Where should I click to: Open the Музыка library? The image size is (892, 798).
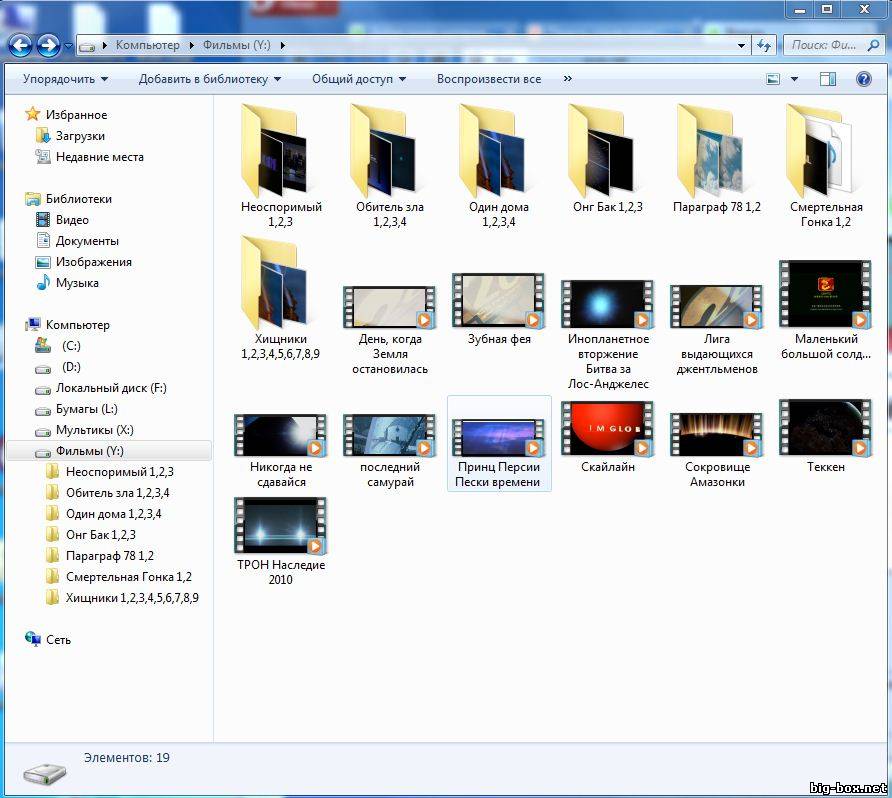(77, 283)
